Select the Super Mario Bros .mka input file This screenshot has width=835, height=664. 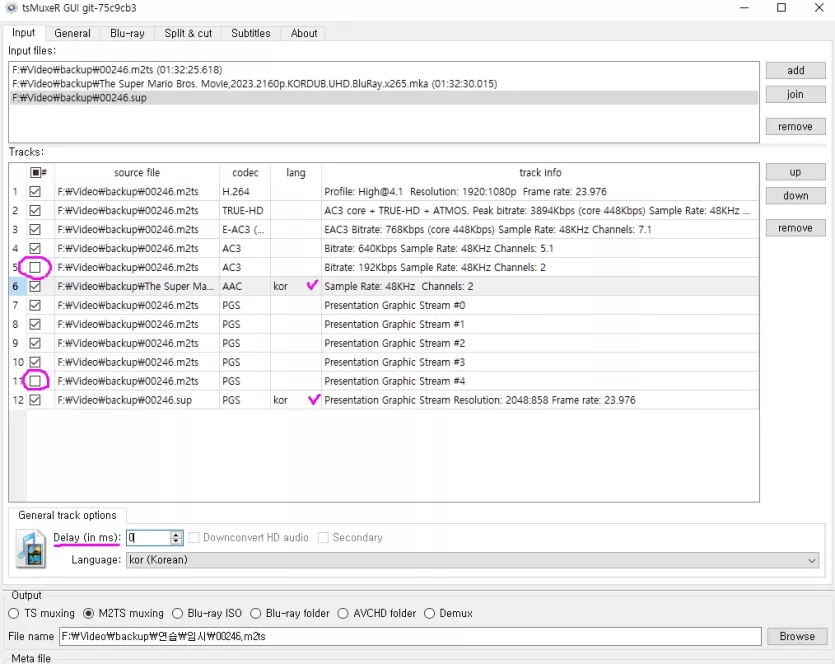(x=383, y=84)
